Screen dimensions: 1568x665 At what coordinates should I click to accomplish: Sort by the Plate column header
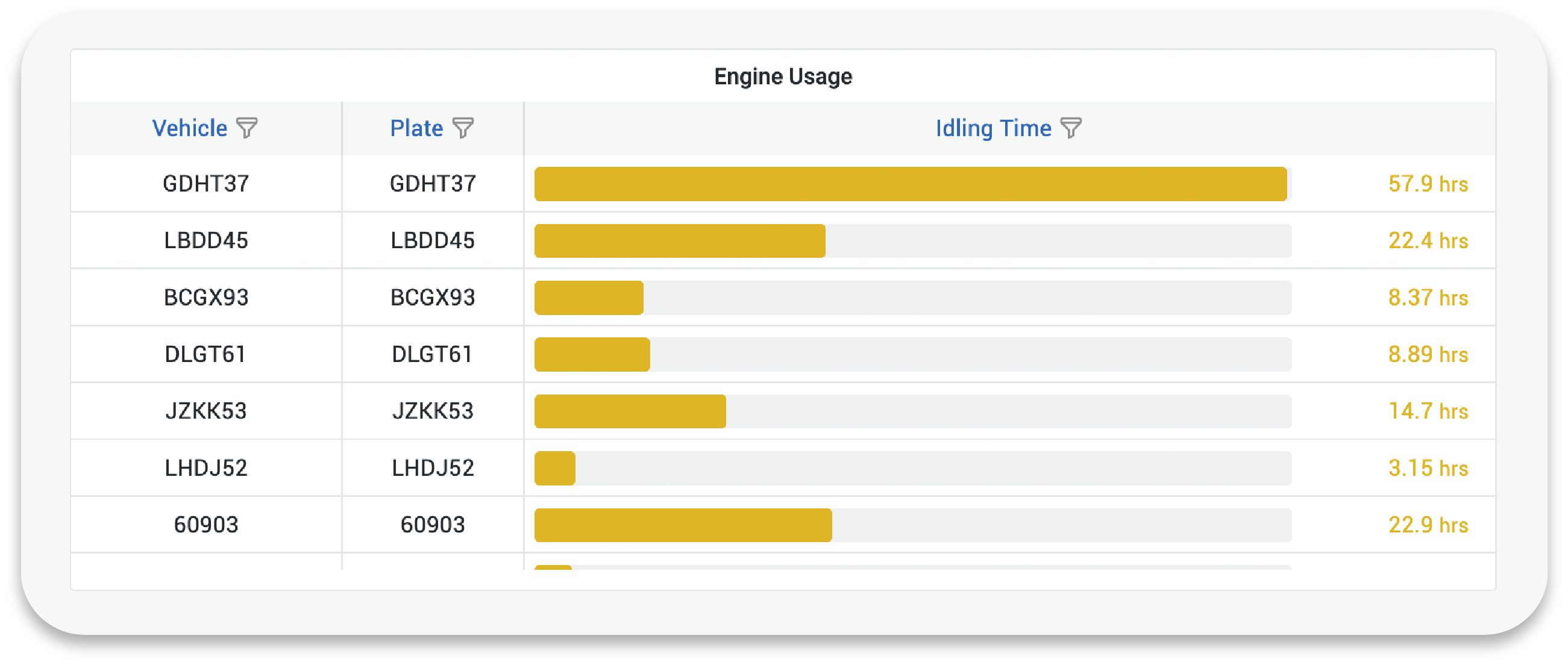[416, 128]
